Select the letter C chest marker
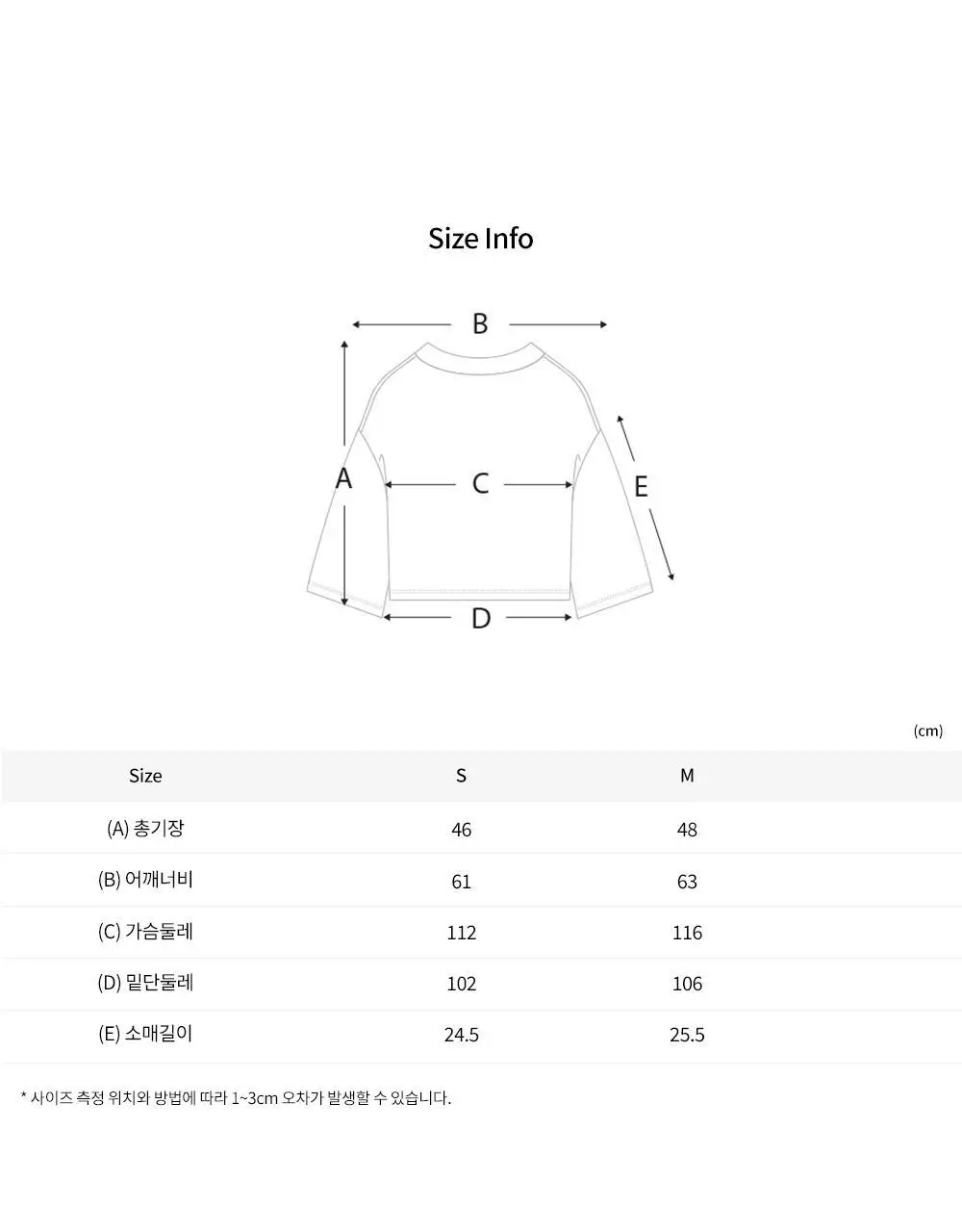Image resolution: width=962 pixels, height=1232 pixels. (x=481, y=483)
